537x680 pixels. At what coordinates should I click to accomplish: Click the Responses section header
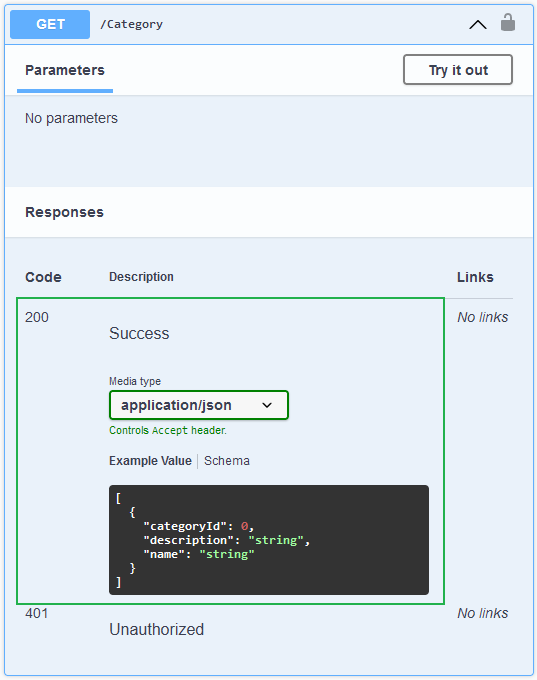tap(65, 212)
